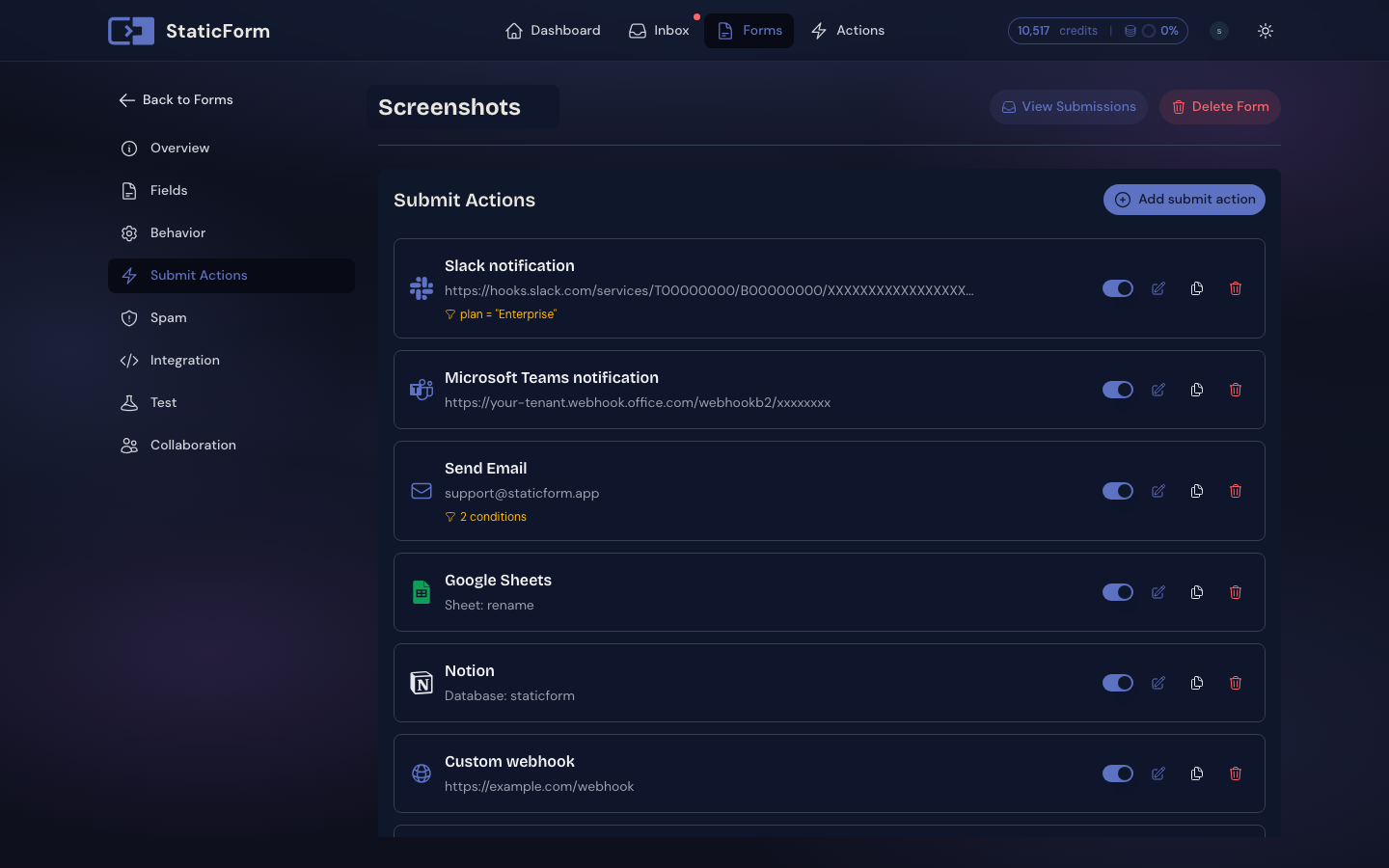The width and height of the screenshot is (1389, 868).
Task: Delete the Notion action
Action: pyautogui.click(x=1236, y=683)
